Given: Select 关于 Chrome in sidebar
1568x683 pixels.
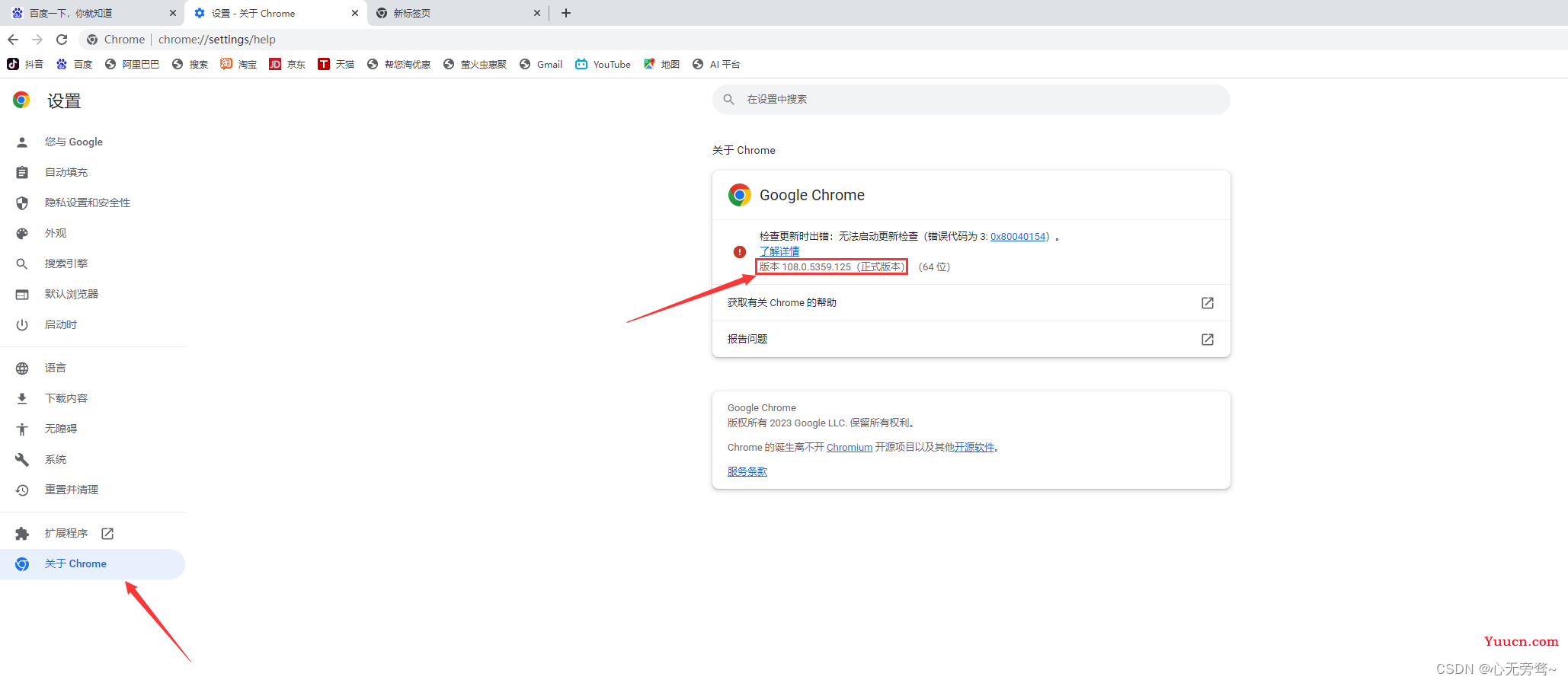Looking at the screenshot, I should [x=75, y=564].
